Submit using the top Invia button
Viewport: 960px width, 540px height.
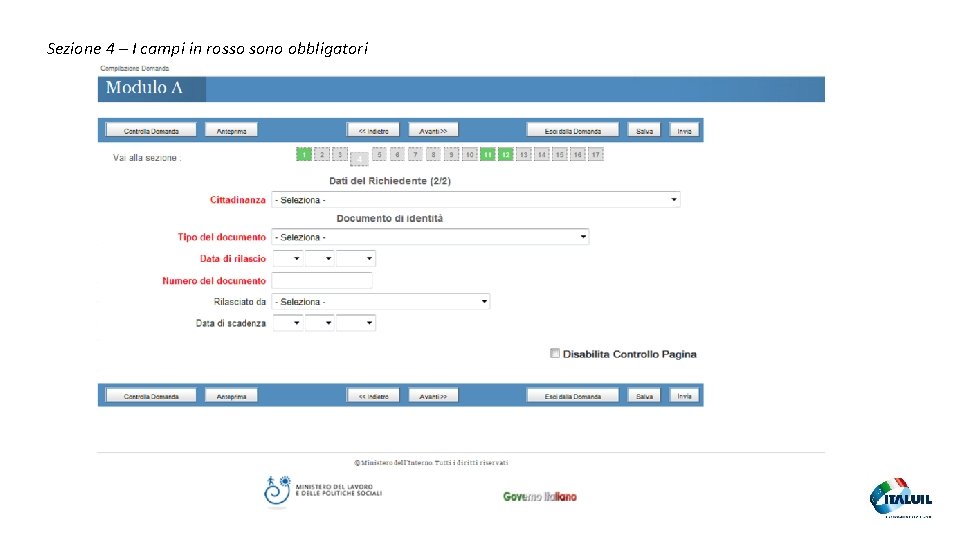click(684, 130)
